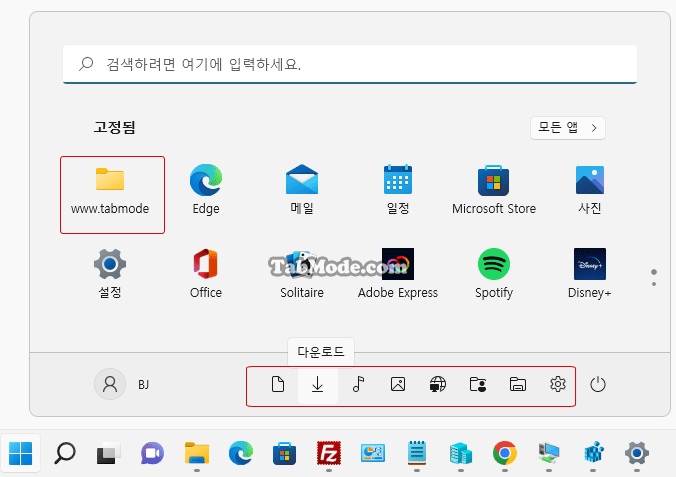Screen dimensions: 676x477
Task: Open the 다운로드 (Downloads) folder shortcut
Action: click(318, 384)
